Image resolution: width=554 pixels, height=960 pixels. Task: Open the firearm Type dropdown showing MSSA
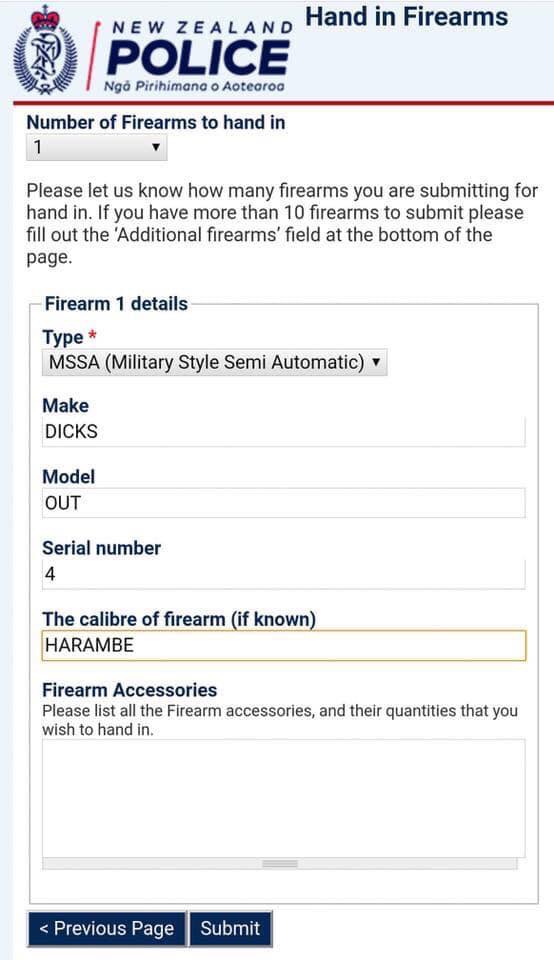(x=214, y=362)
